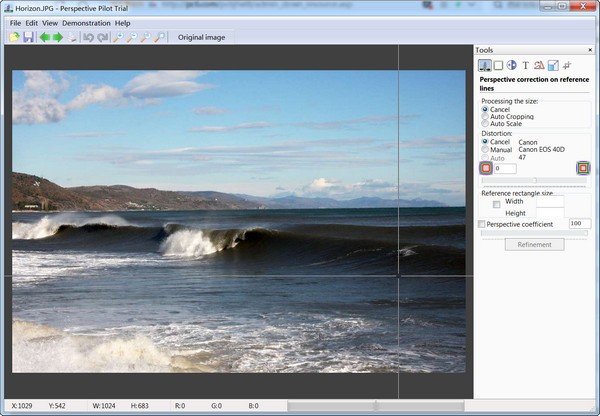
Task: Choose Manual distortion mode
Action: click(485, 150)
